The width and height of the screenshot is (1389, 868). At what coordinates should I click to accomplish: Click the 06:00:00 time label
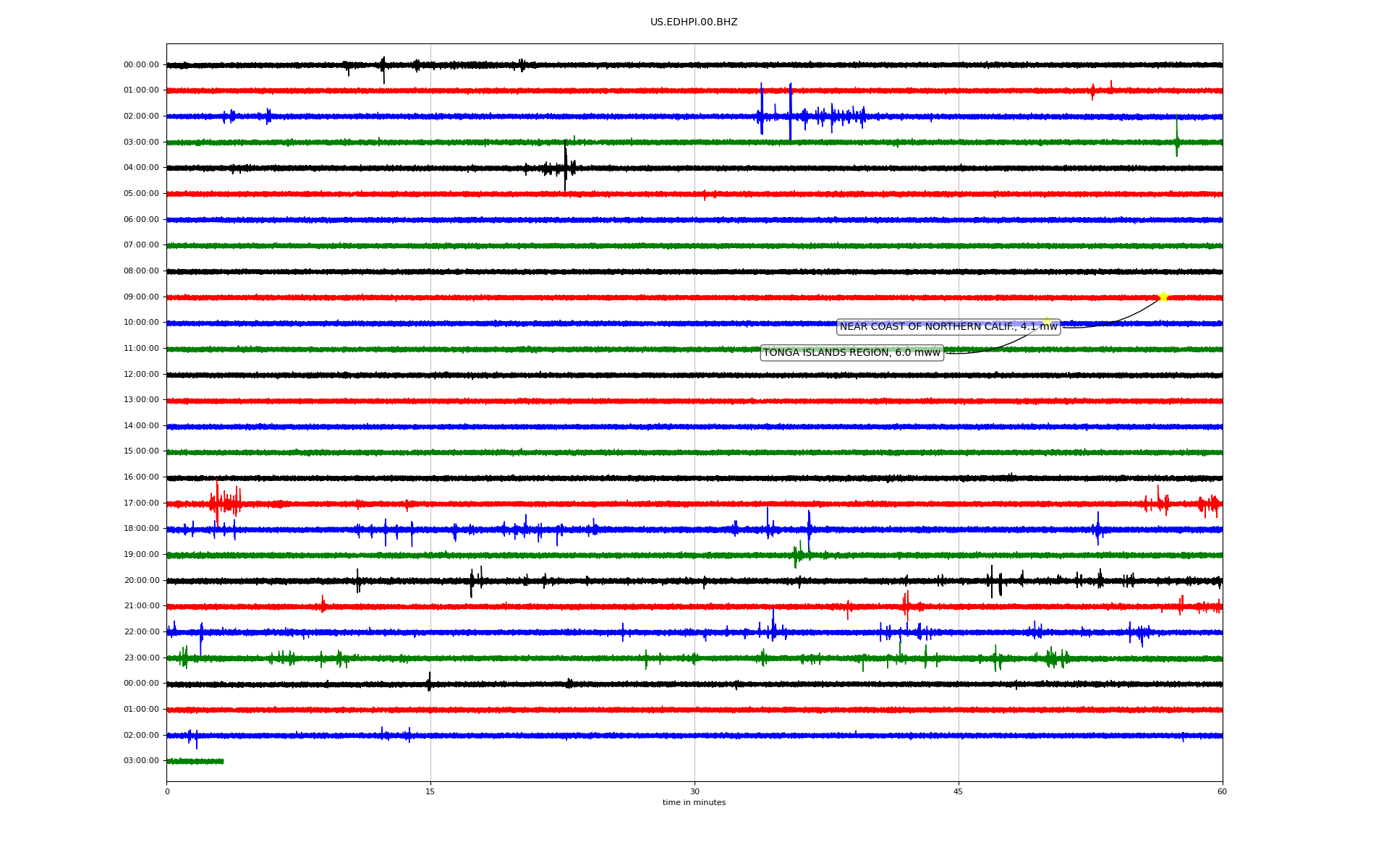coord(141,220)
